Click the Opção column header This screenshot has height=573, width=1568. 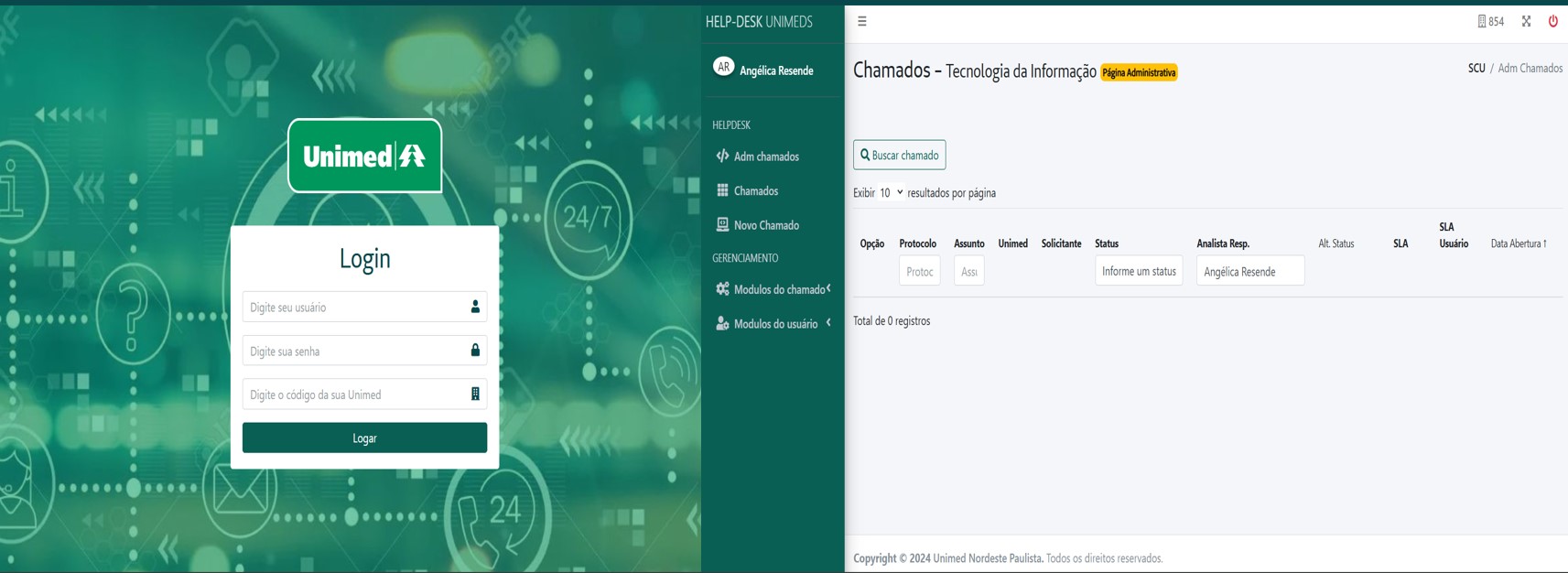[872, 243]
